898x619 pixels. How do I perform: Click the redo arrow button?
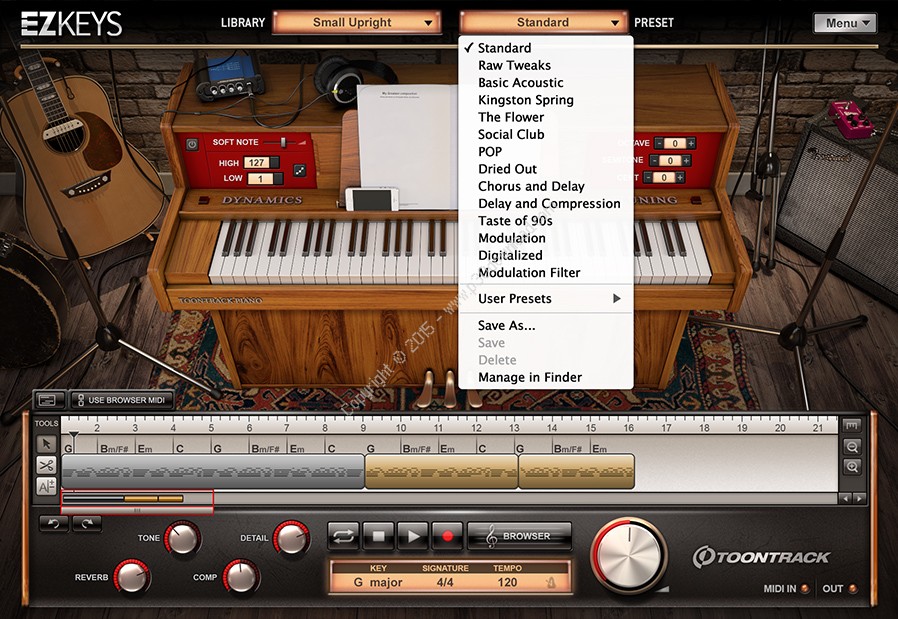click(86, 523)
